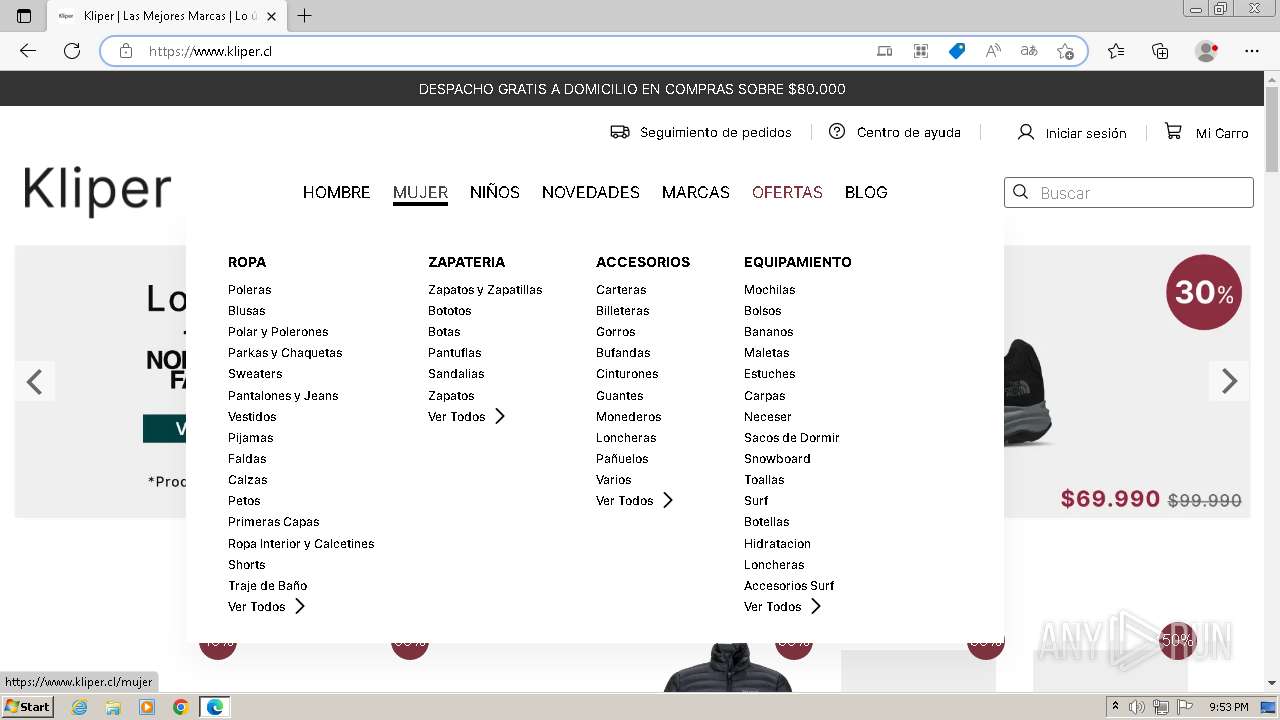Image resolution: width=1280 pixels, height=720 pixels.
Task: Open Botellas under Equipamiento
Action: pyautogui.click(x=767, y=522)
